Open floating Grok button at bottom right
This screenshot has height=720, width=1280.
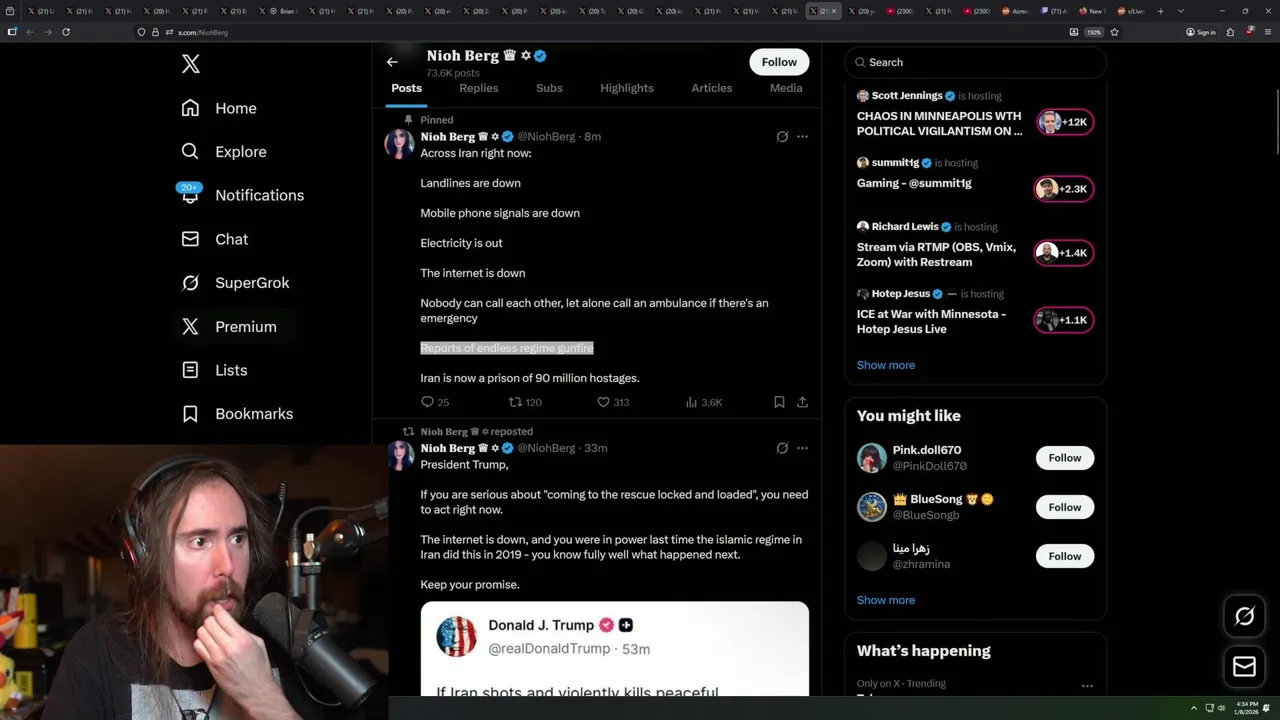click(1244, 617)
